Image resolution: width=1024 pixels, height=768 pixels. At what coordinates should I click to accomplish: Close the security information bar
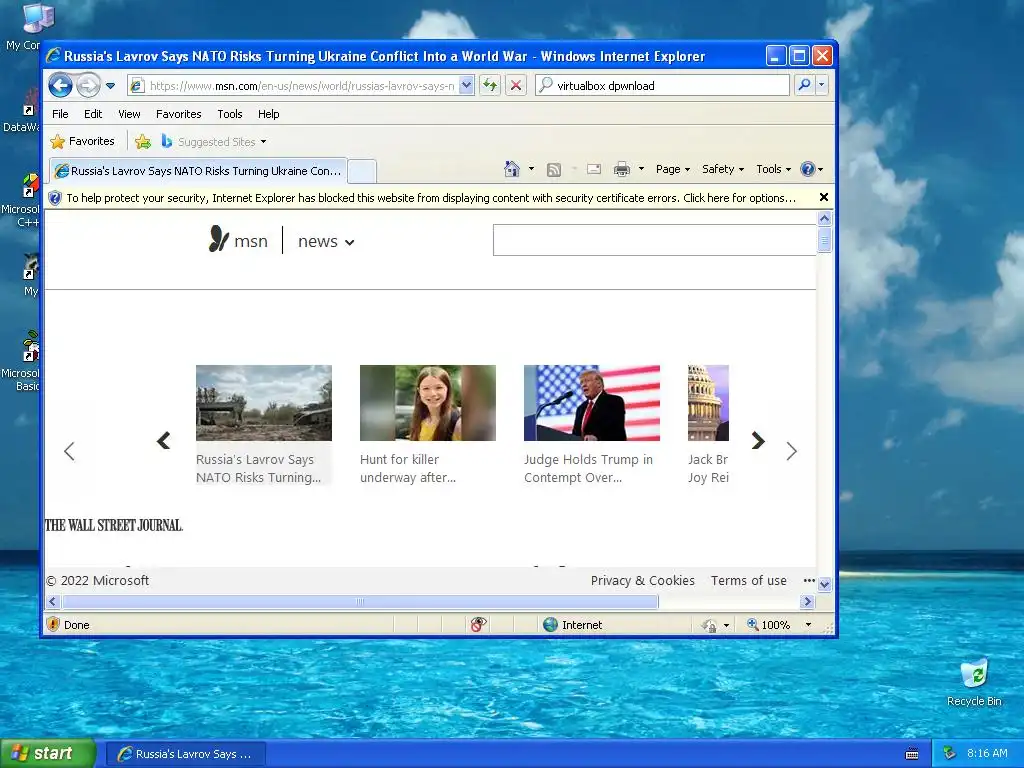point(824,197)
